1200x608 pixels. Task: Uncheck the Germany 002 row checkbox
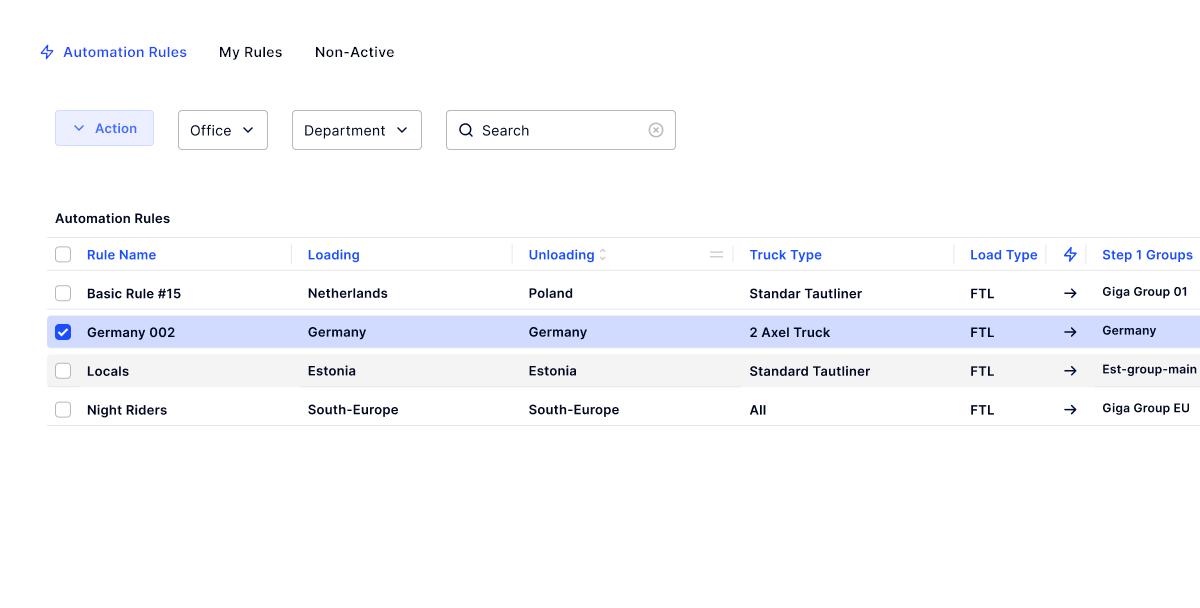pos(63,331)
